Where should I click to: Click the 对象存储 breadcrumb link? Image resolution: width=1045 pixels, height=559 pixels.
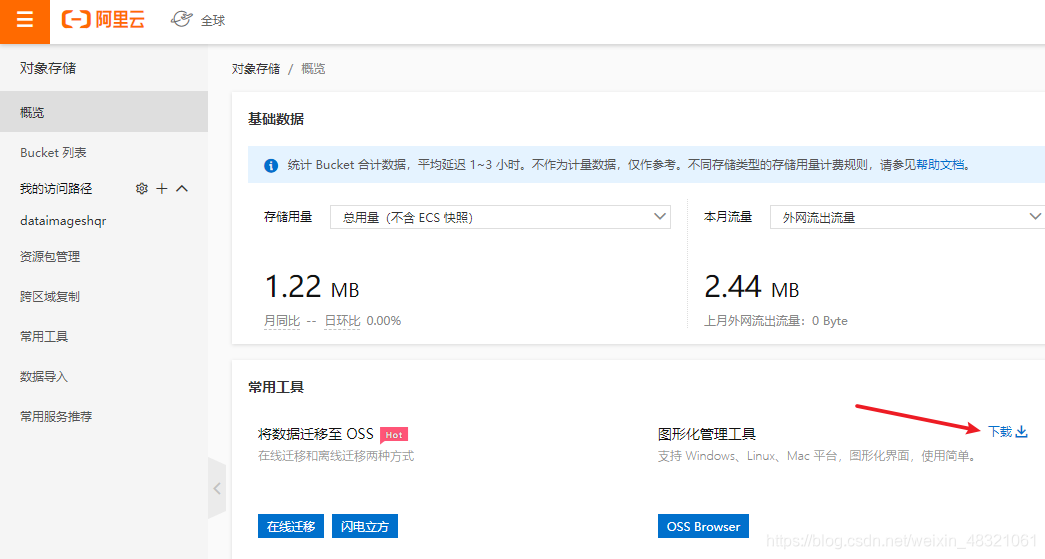[x=256, y=69]
